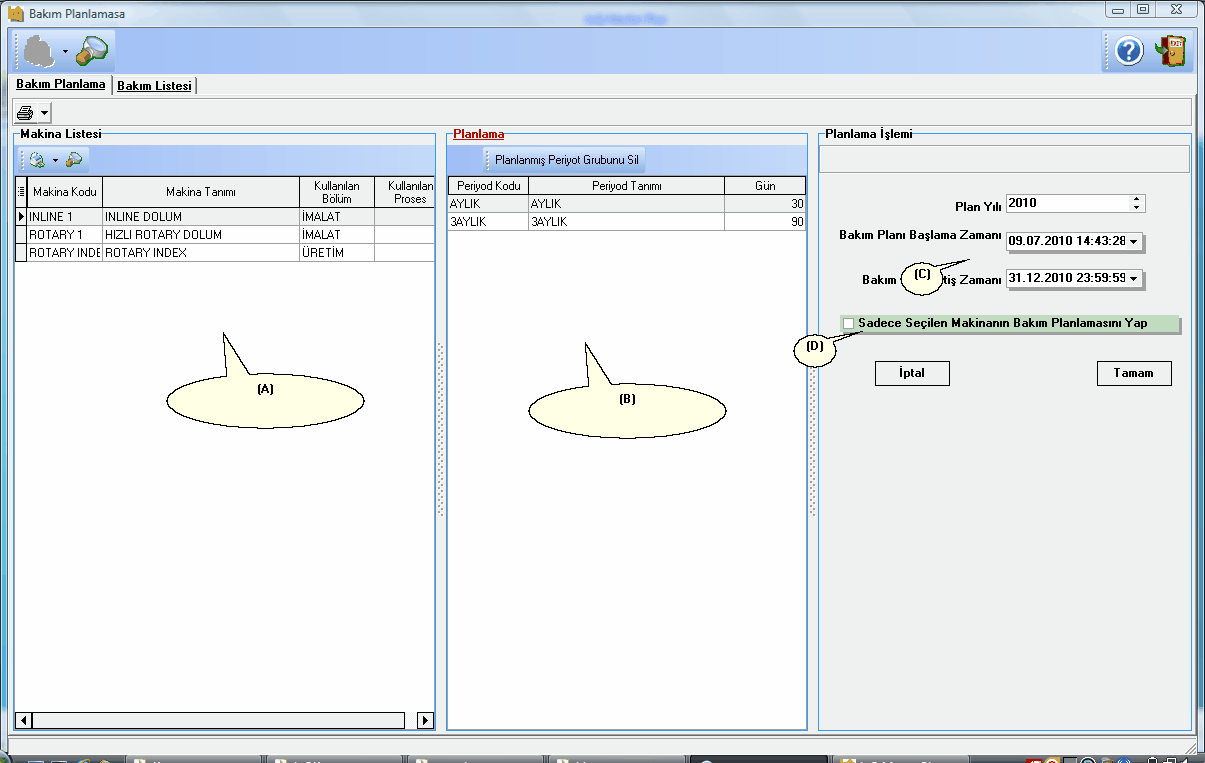This screenshot has height=763, width=1205.
Task: Open dropdown arrow in Makina Listesi toolbar
Action: click(x=55, y=160)
